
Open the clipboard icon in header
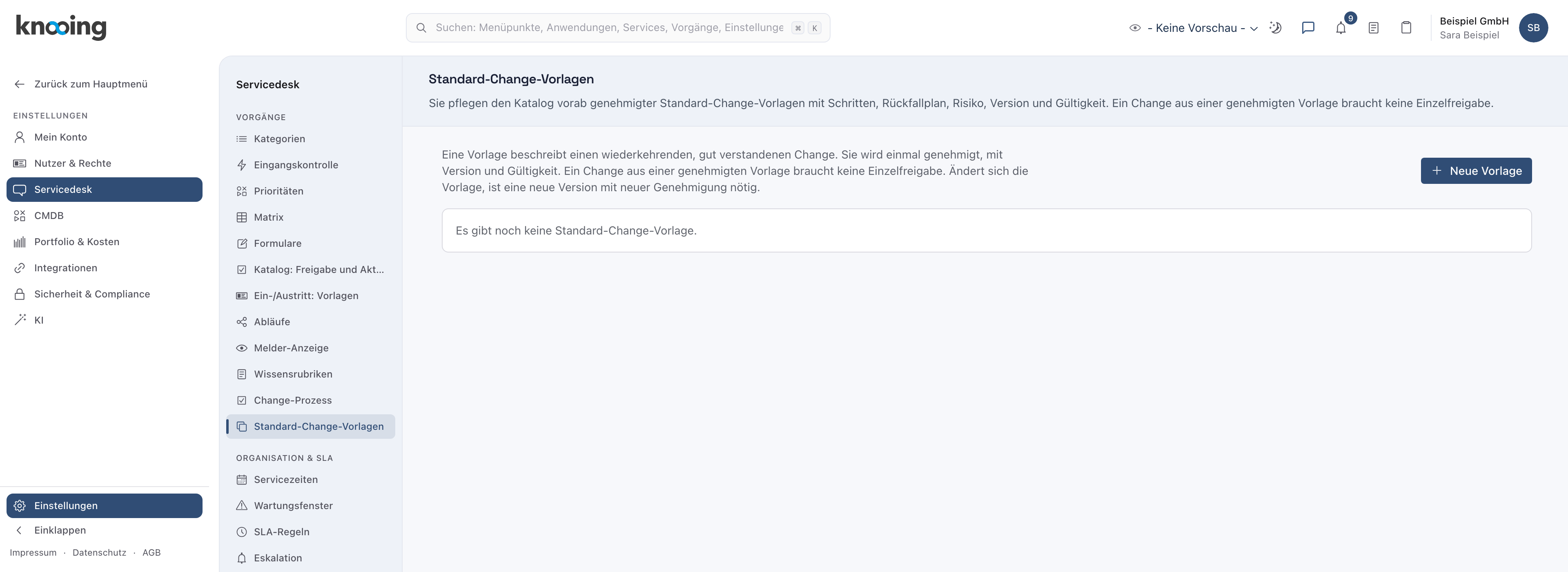tap(1406, 28)
